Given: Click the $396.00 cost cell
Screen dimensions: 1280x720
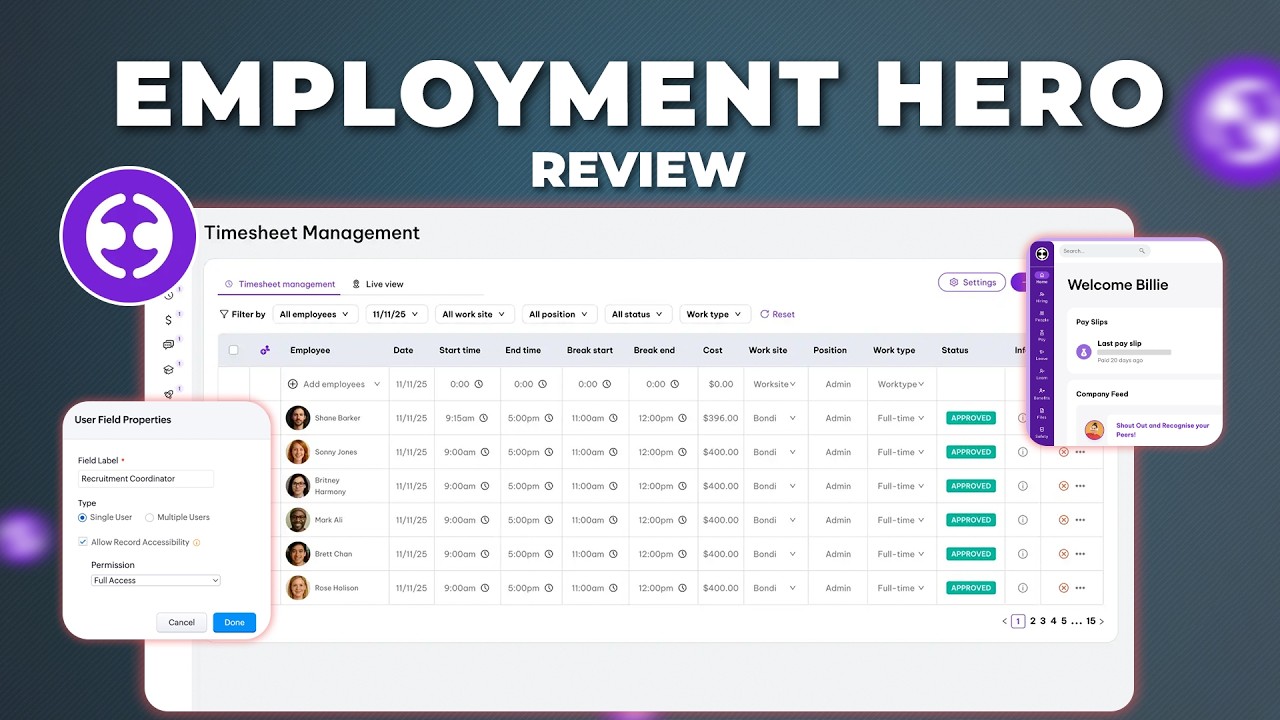Looking at the screenshot, I should tap(720, 418).
